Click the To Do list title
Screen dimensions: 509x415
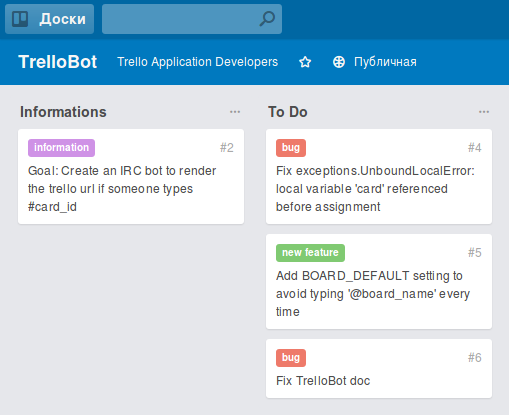point(288,112)
